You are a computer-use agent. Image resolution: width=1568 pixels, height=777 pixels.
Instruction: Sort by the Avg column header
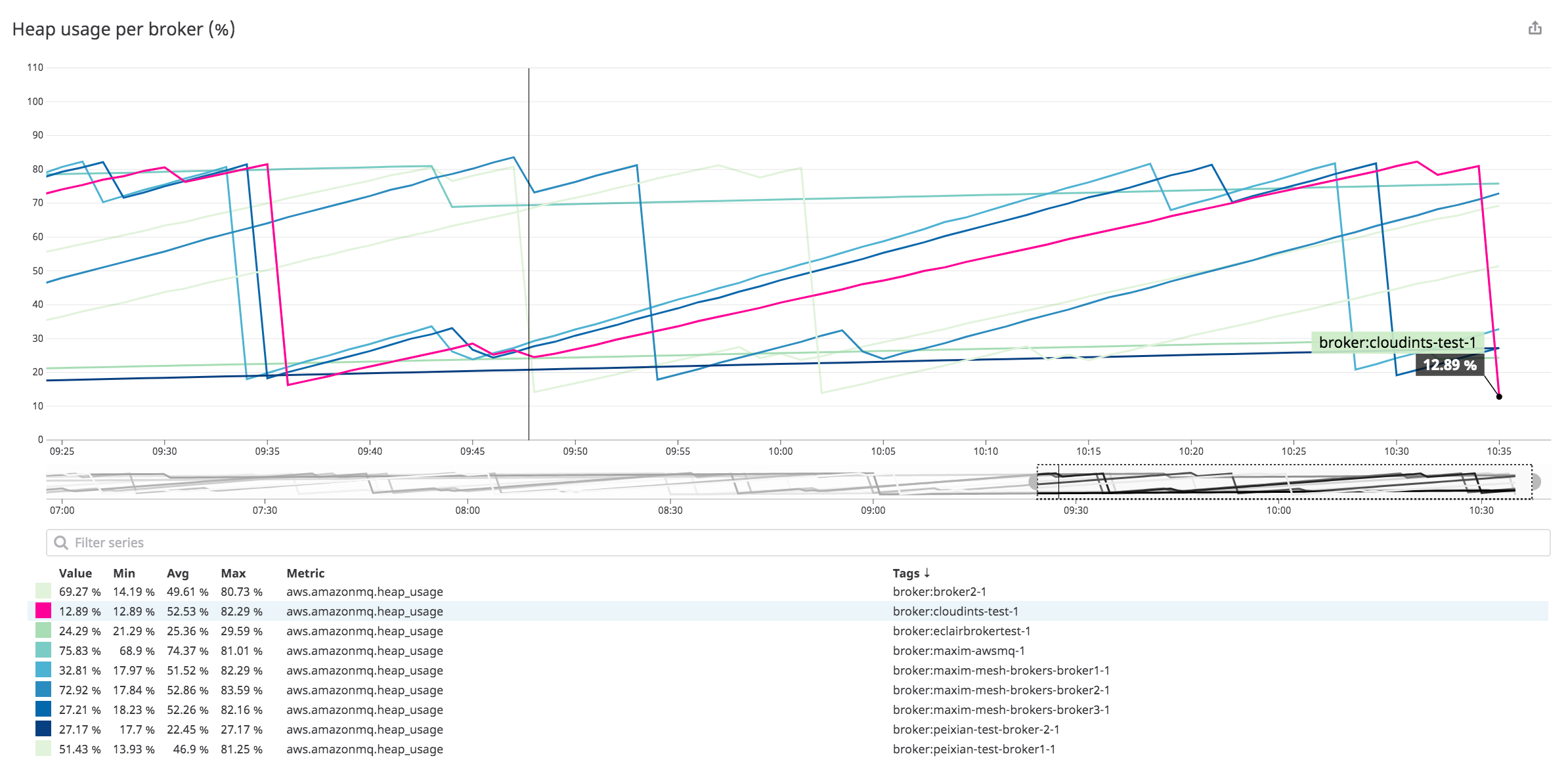(177, 573)
